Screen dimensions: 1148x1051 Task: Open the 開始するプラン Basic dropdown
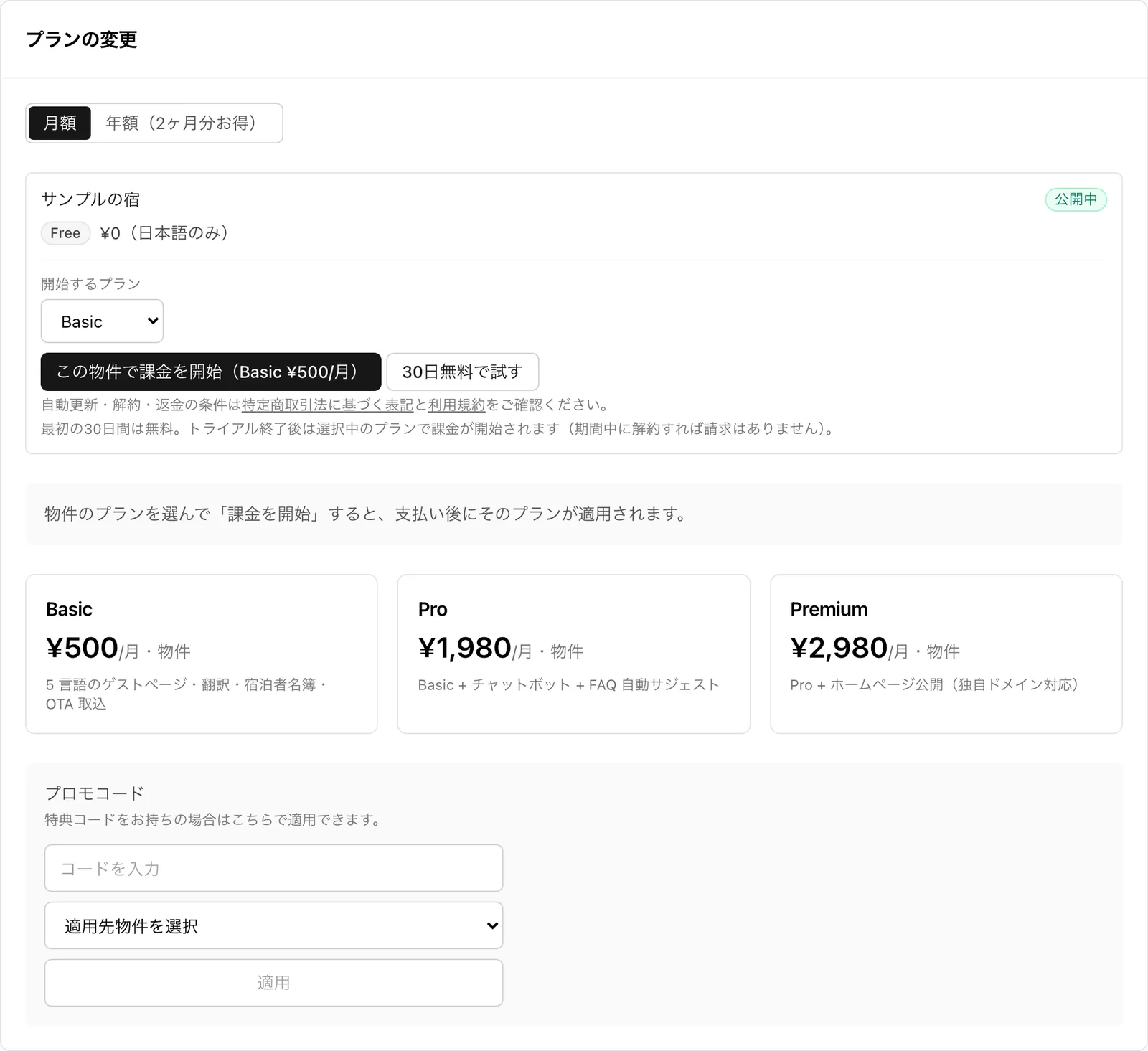(x=102, y=321)
